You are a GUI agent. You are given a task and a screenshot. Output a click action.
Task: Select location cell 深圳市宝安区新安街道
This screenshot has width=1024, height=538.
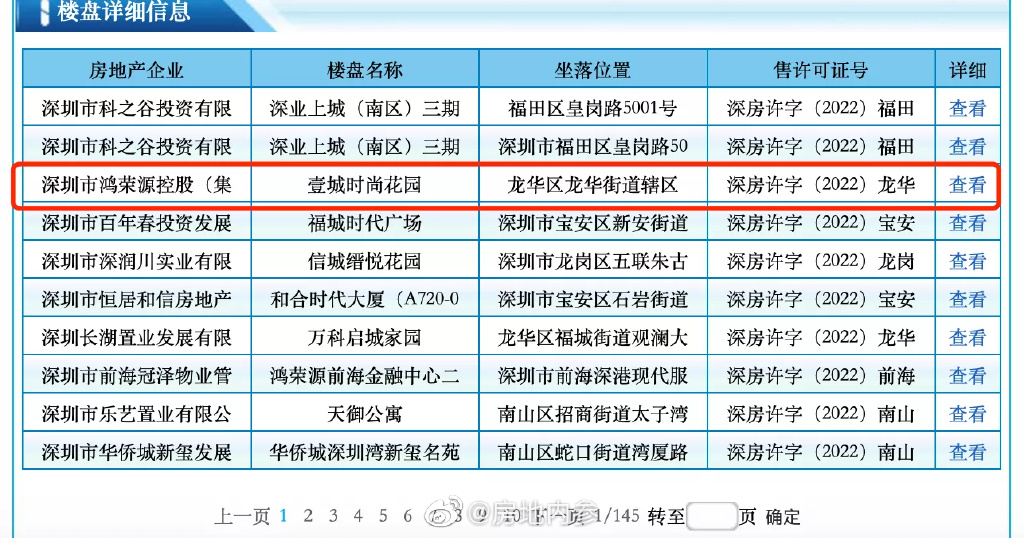[592, 223]
